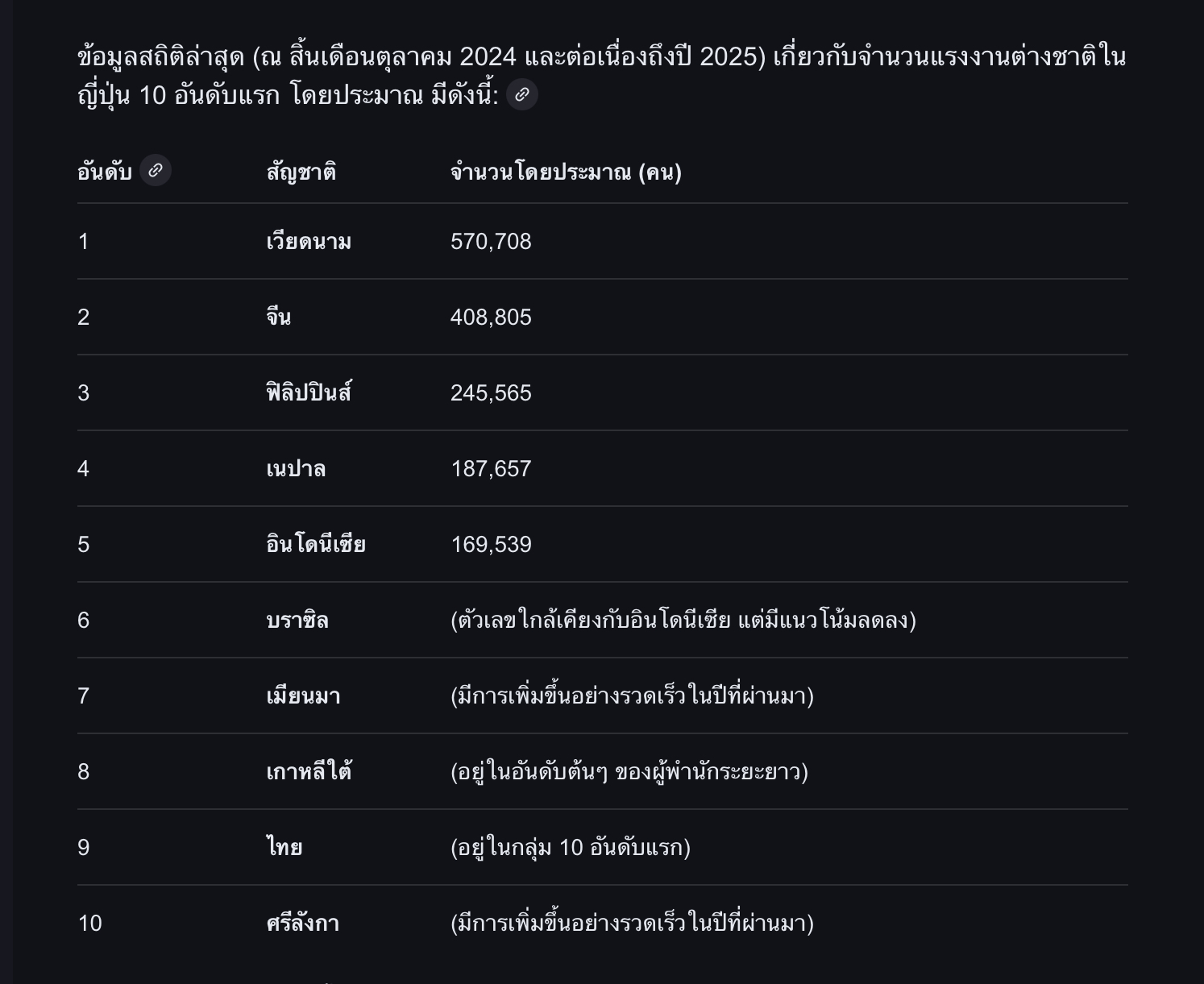Open the link icon beside the อันดับ header
The image size is (1204, 984).
[x=156, y=171]
